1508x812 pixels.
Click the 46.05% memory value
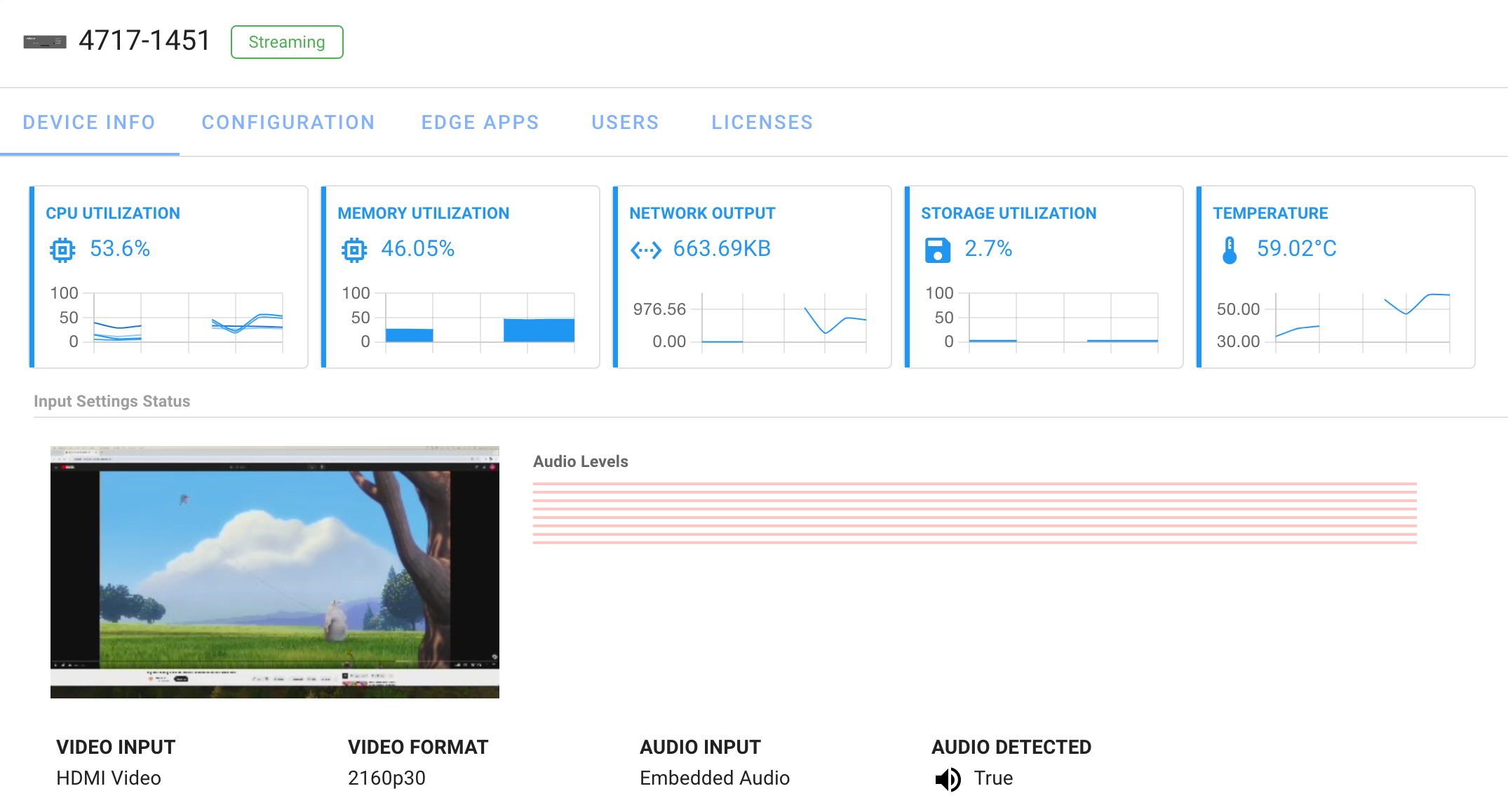pos(418,249)
